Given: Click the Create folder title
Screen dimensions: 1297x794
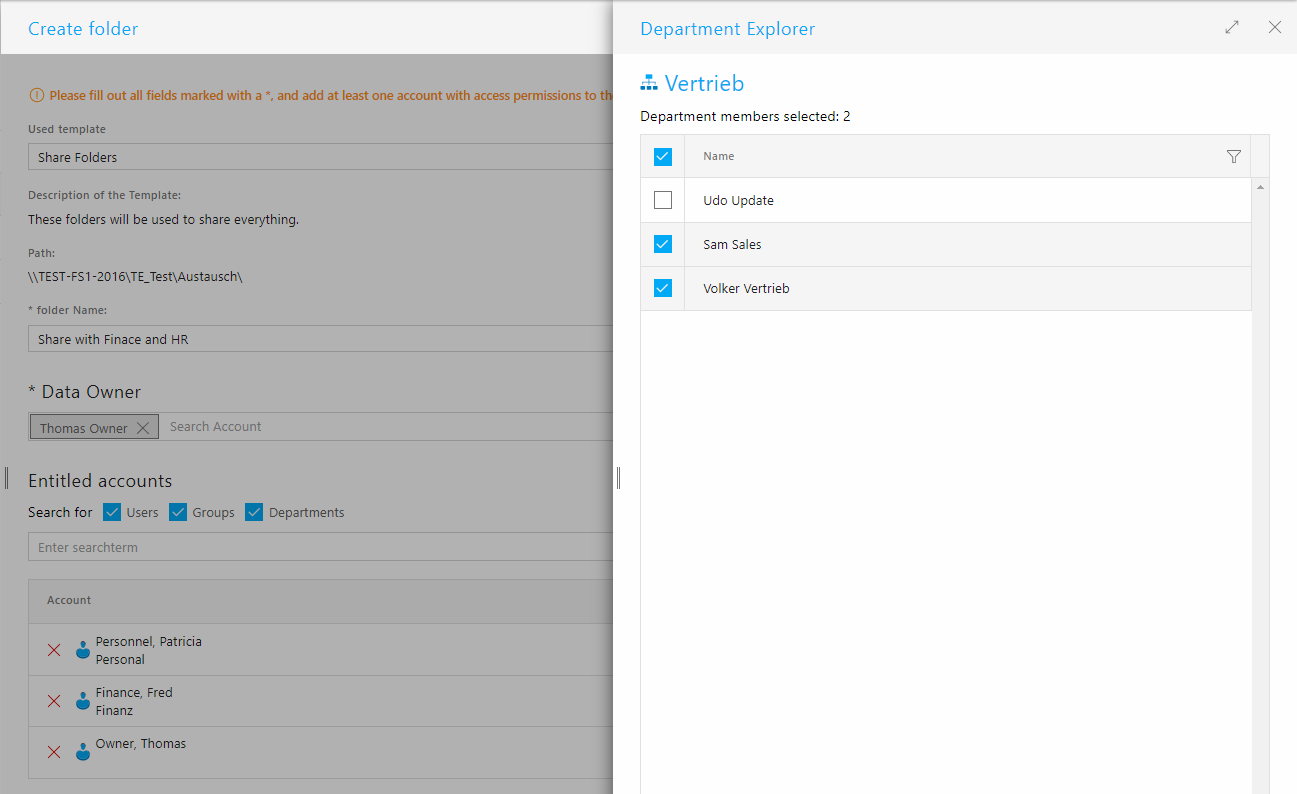Looking at the screenshot, I should 83,29.
